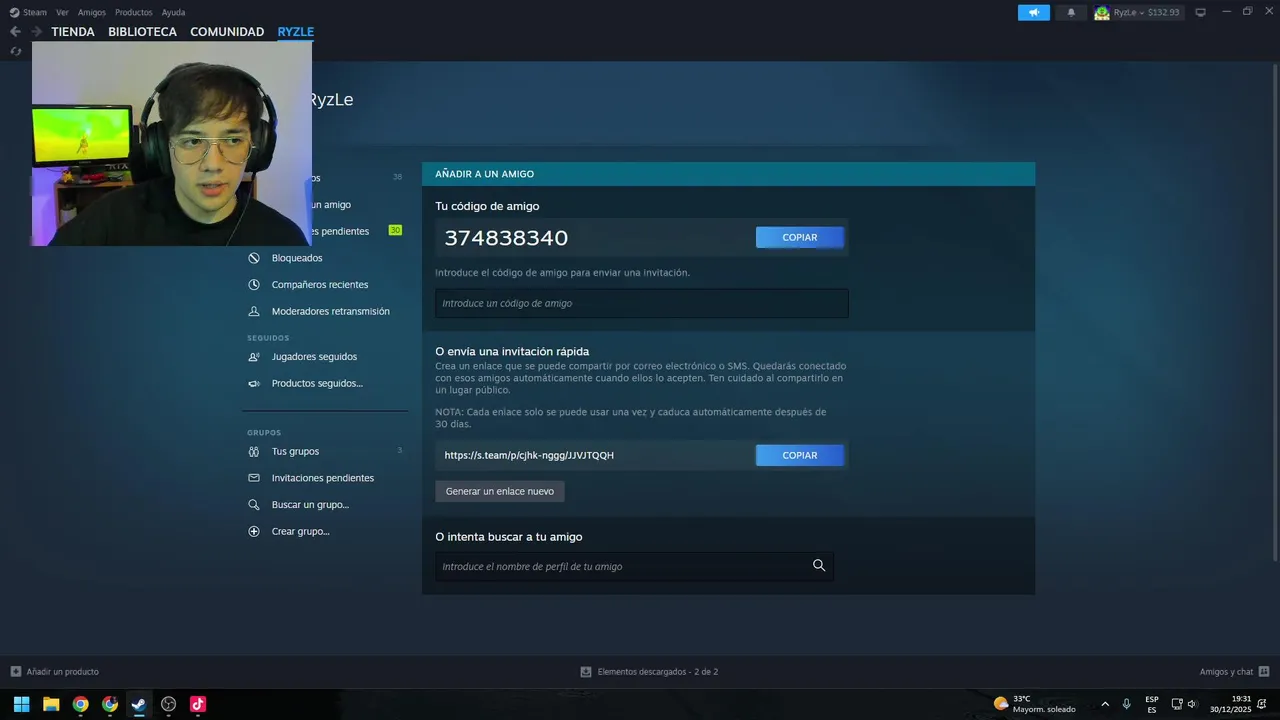Open Invitaciones pendientes under Grupos
This screenshot has width=1280, height=720.
(323, 478)
